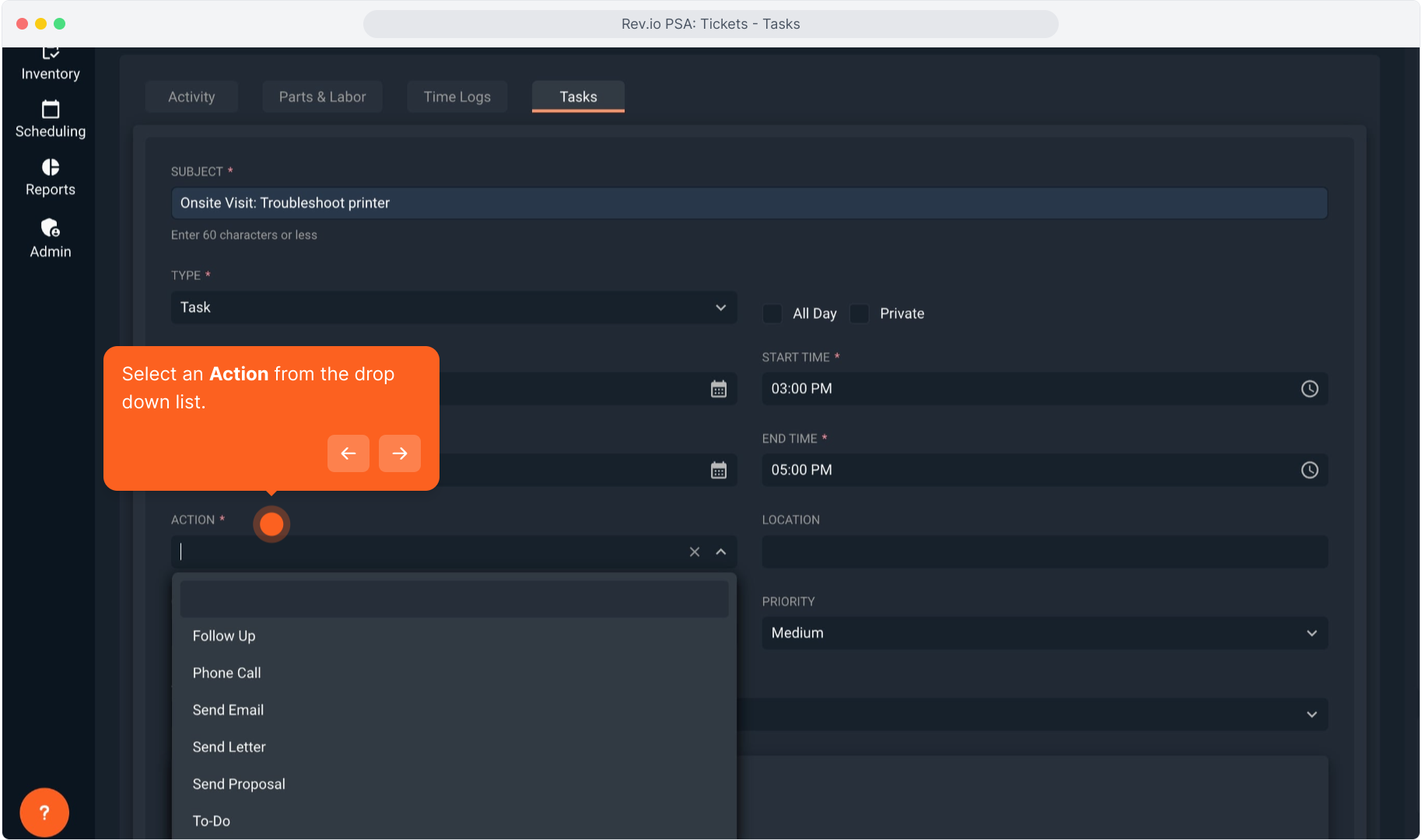This screenshot has height=840, width=1422.
Task: Open the Priority dropdown set to Medium
Action: pos(1044,633)
